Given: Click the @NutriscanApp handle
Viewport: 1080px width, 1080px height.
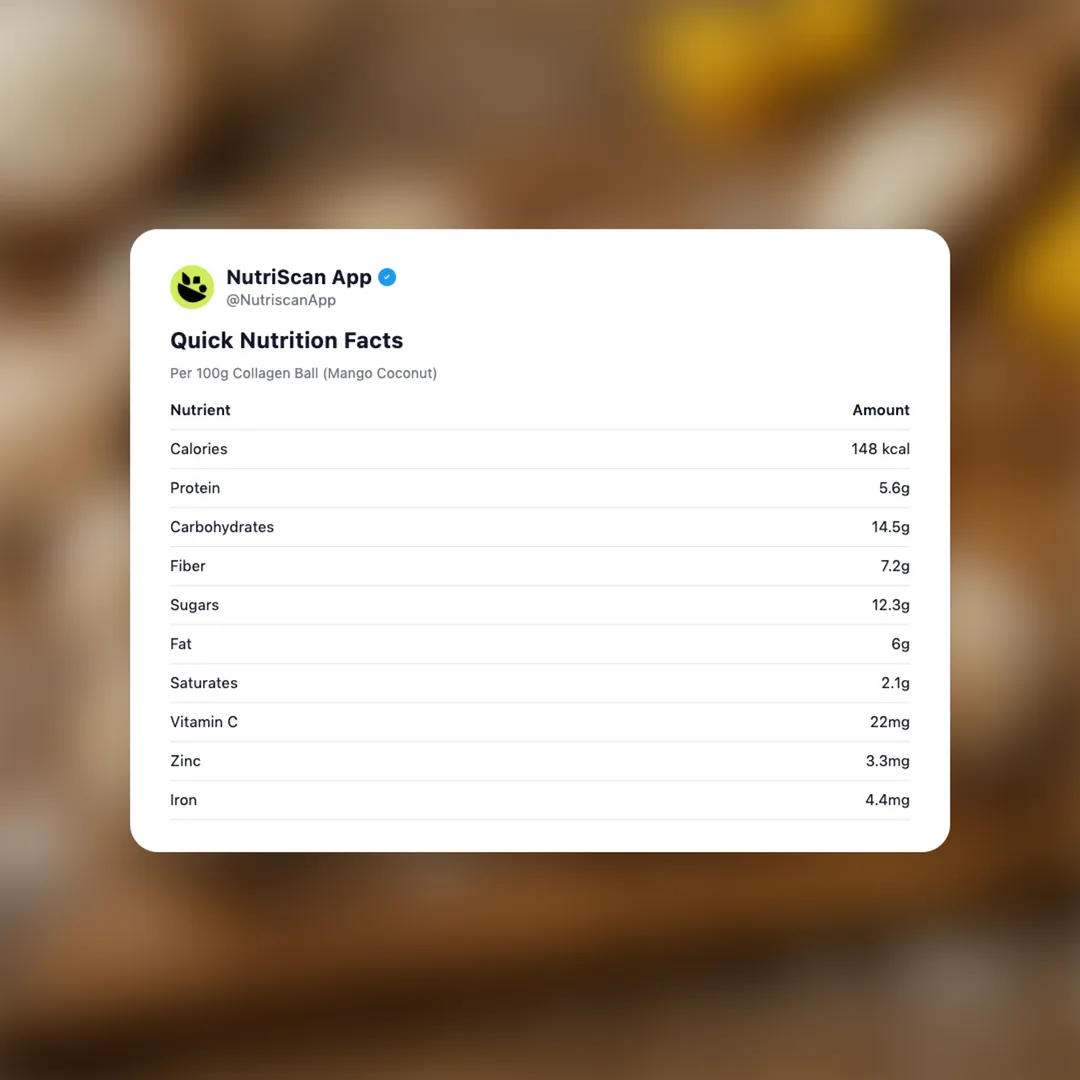Looking at the screenshot, I should click(281, 300).
